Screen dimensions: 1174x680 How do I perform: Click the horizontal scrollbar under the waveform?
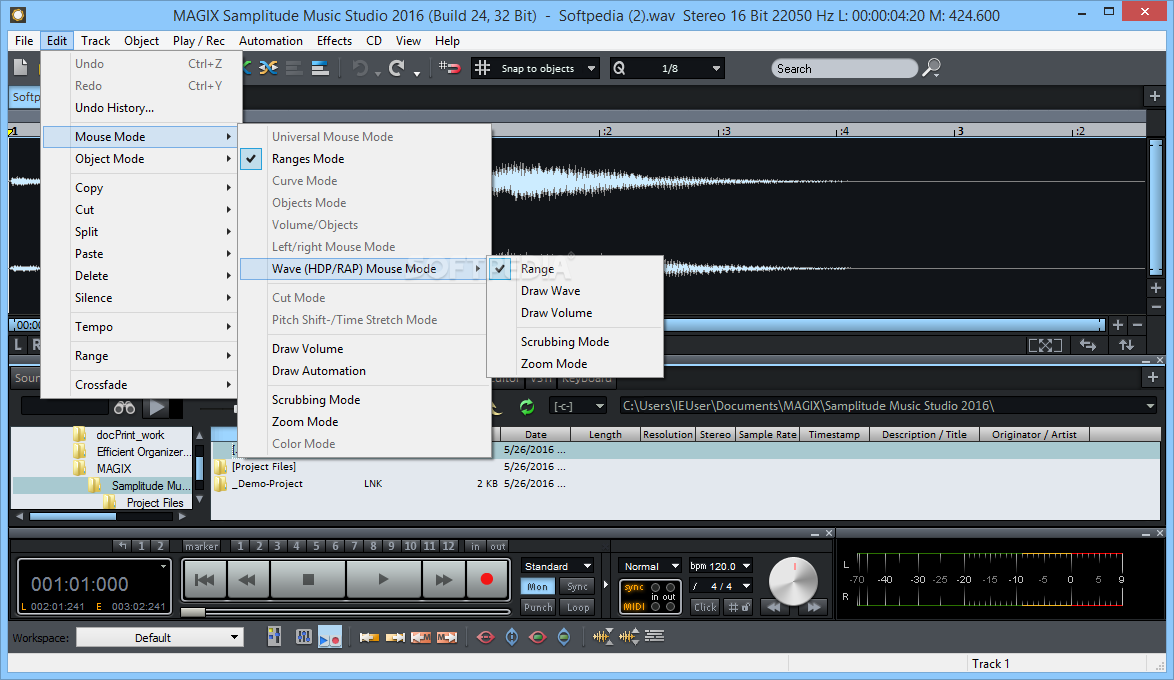884,325
